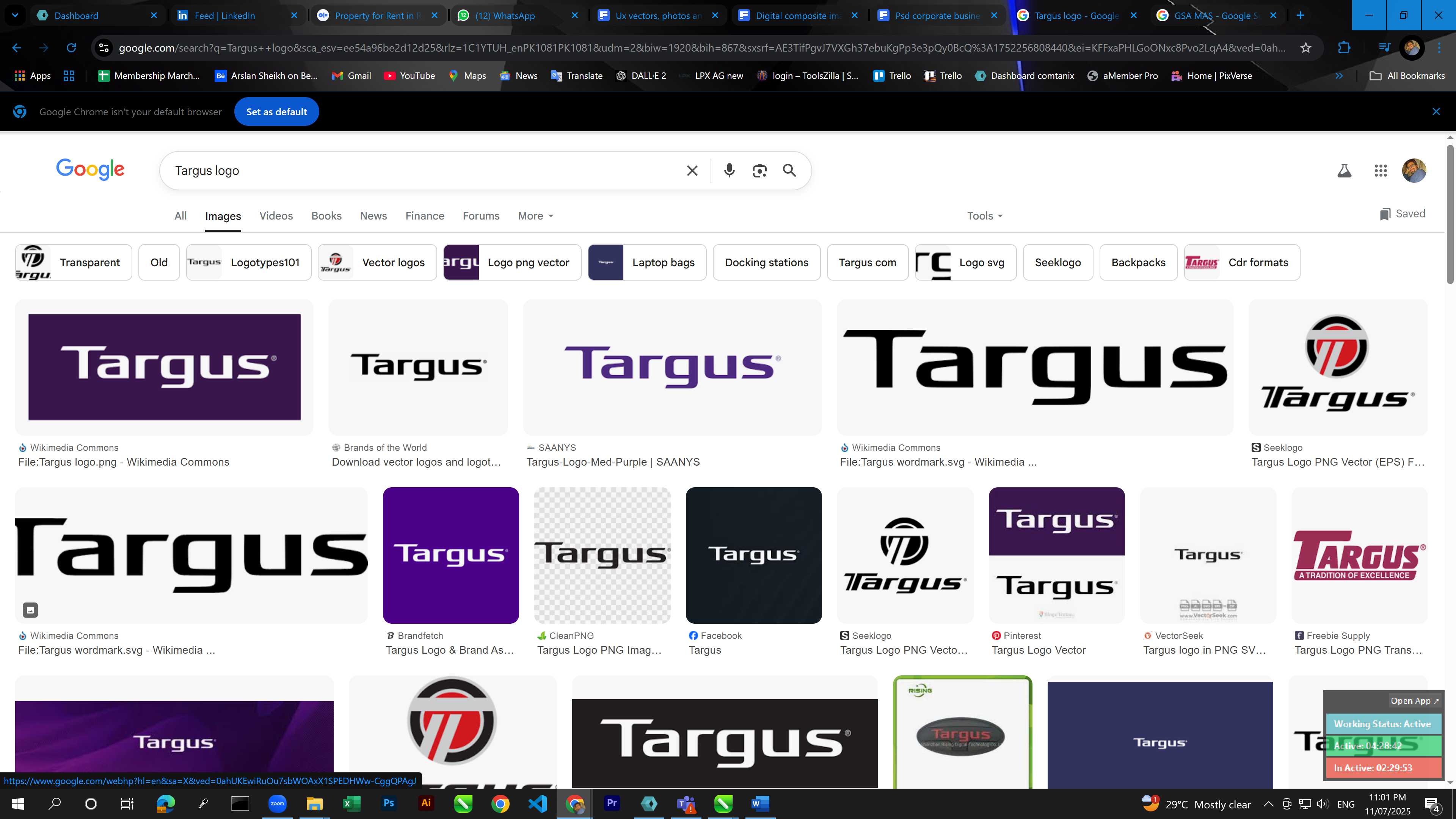
Task: Switch to the All results tab
Action: pyautogui.click(x=180, y=216)
